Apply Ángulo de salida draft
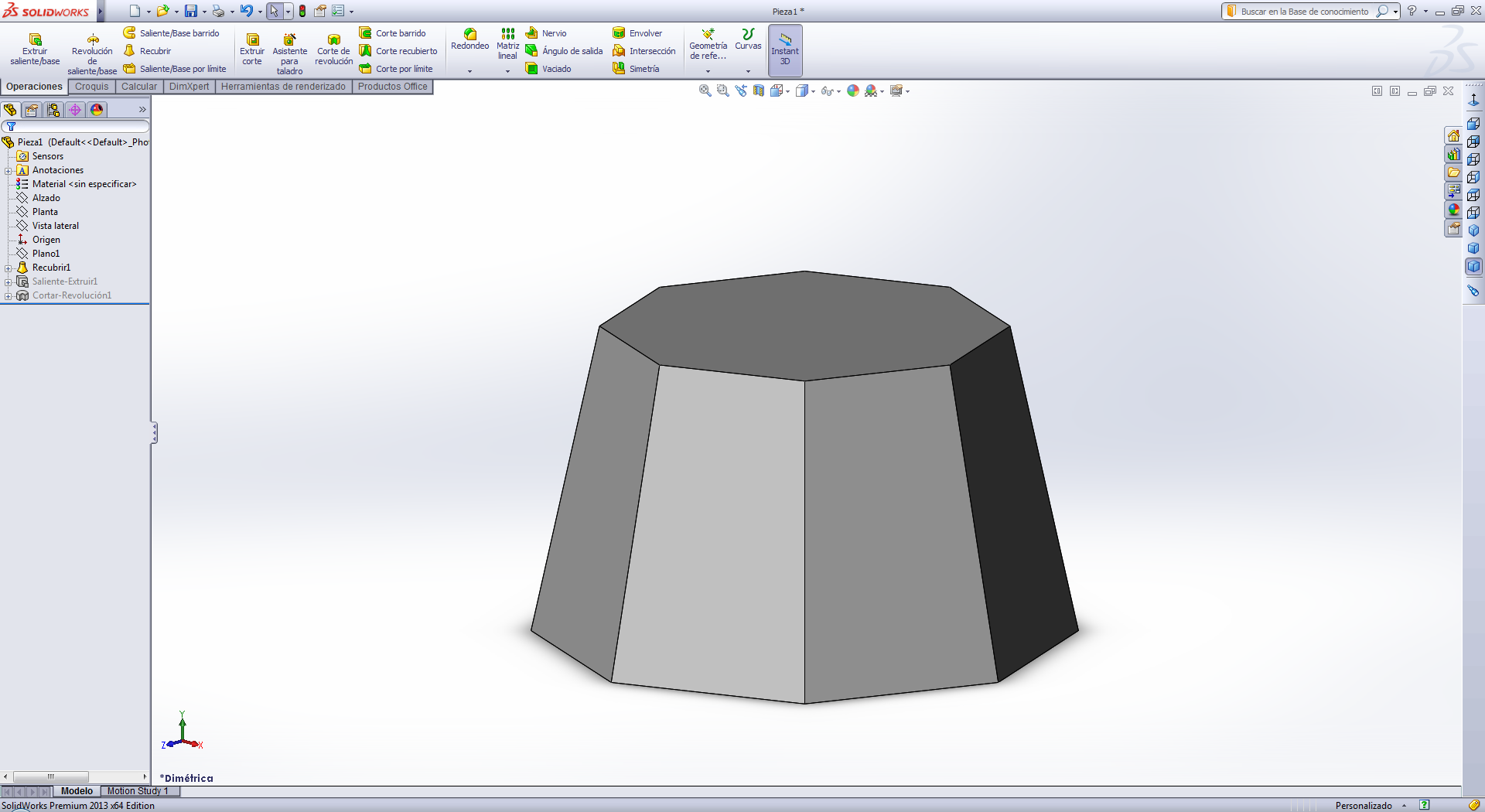The width and height of the screenshot is (1485, 812). click(x=564, y=51)
